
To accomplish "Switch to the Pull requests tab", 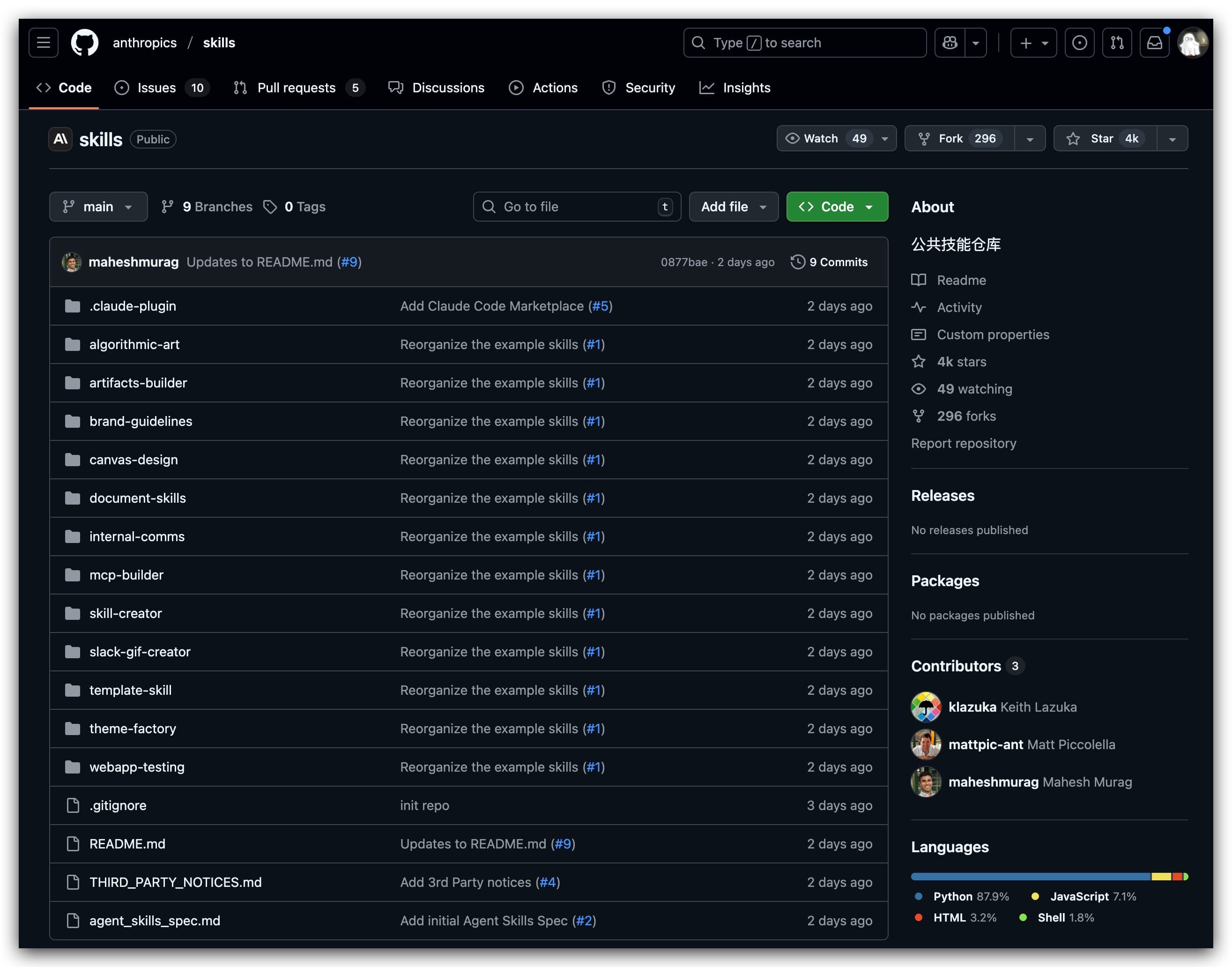I will click(x=296, y=88).
